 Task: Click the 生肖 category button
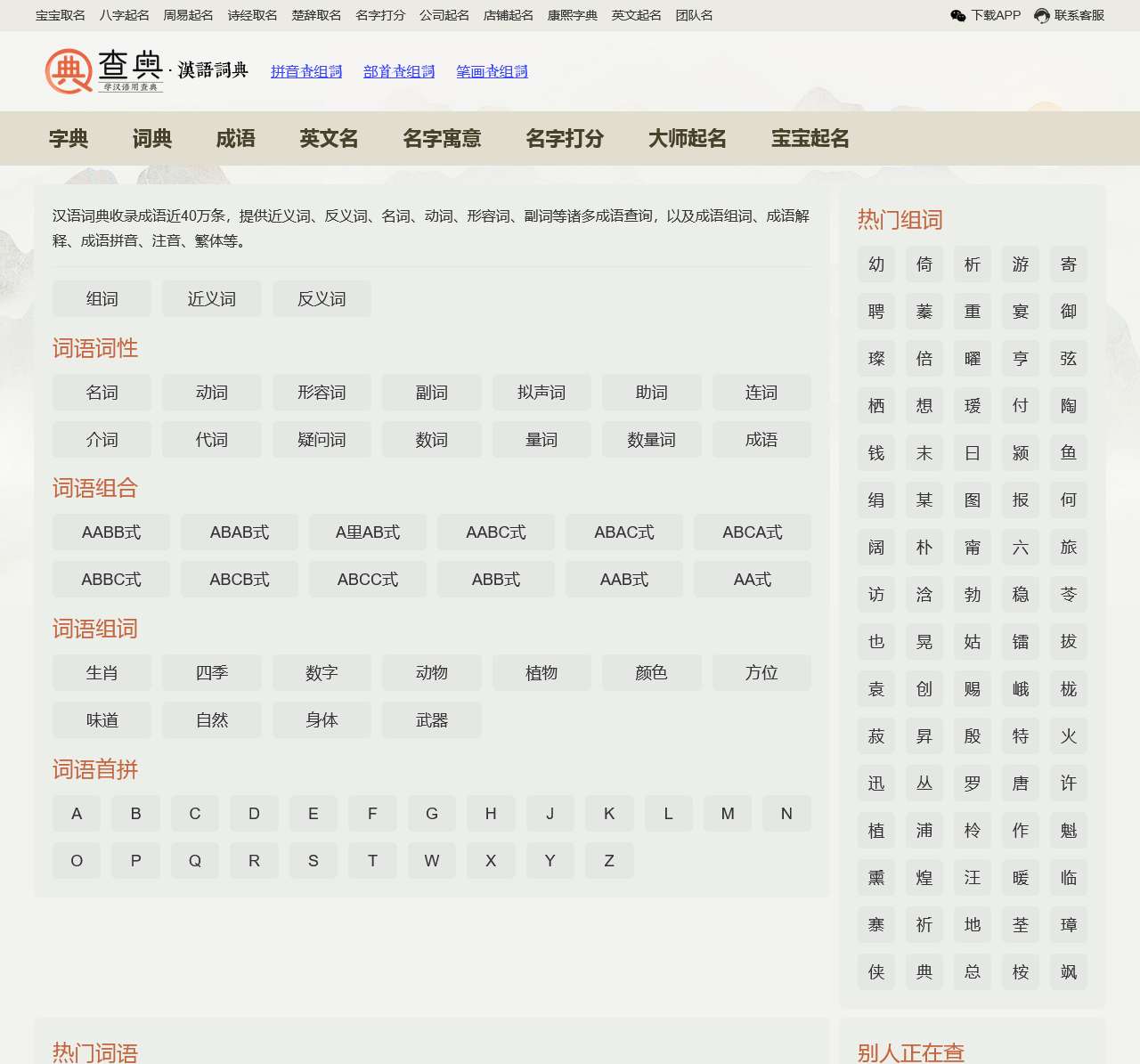point(102,673)
